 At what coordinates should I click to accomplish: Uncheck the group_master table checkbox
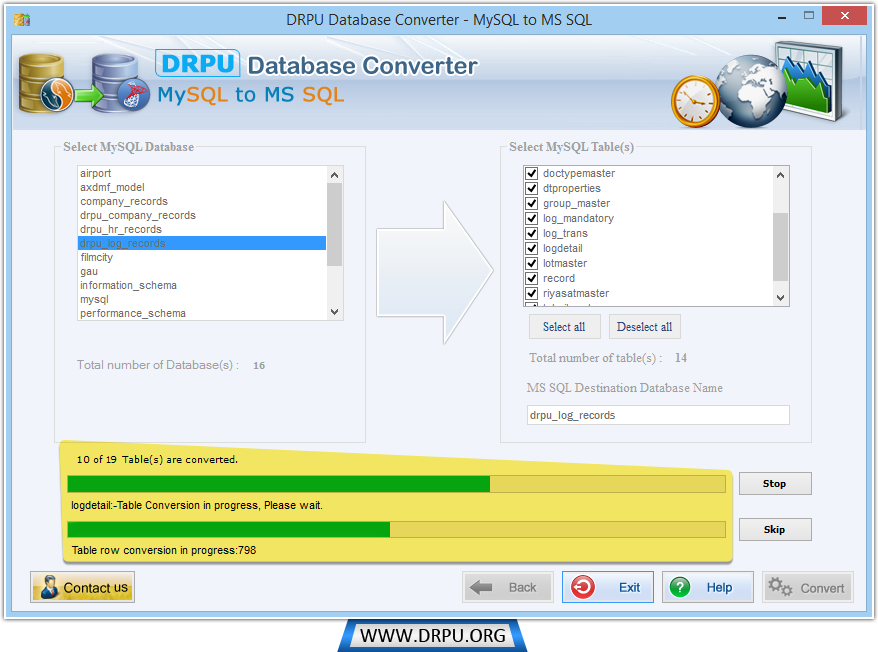click(531, 203)
